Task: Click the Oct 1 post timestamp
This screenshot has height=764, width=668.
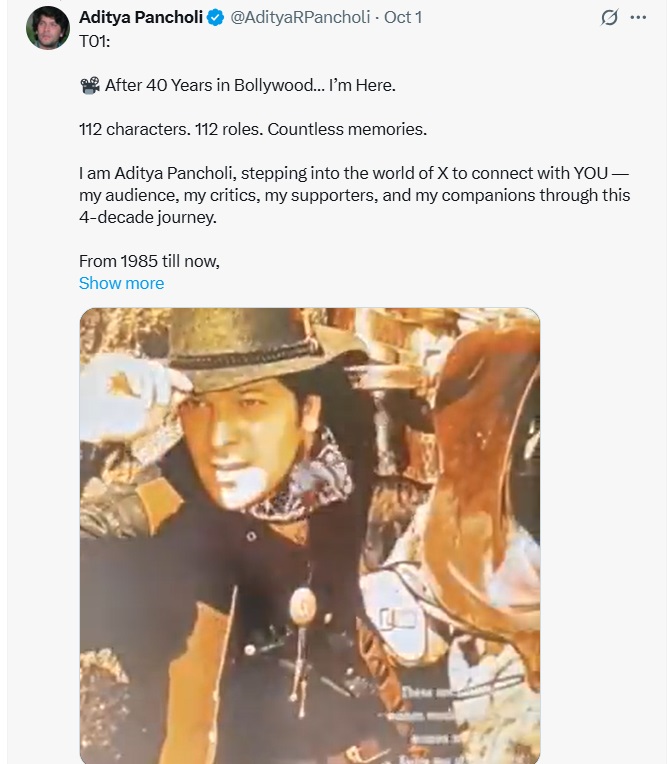Action: pyautogui.click(x=403, y=18)
